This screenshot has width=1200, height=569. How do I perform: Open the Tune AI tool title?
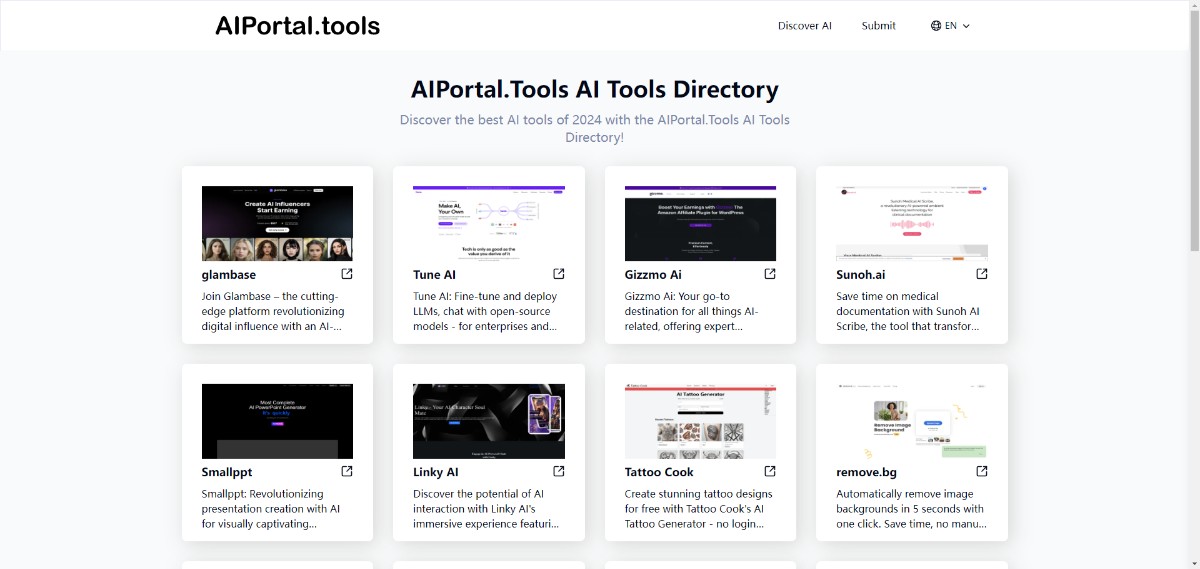435,275
